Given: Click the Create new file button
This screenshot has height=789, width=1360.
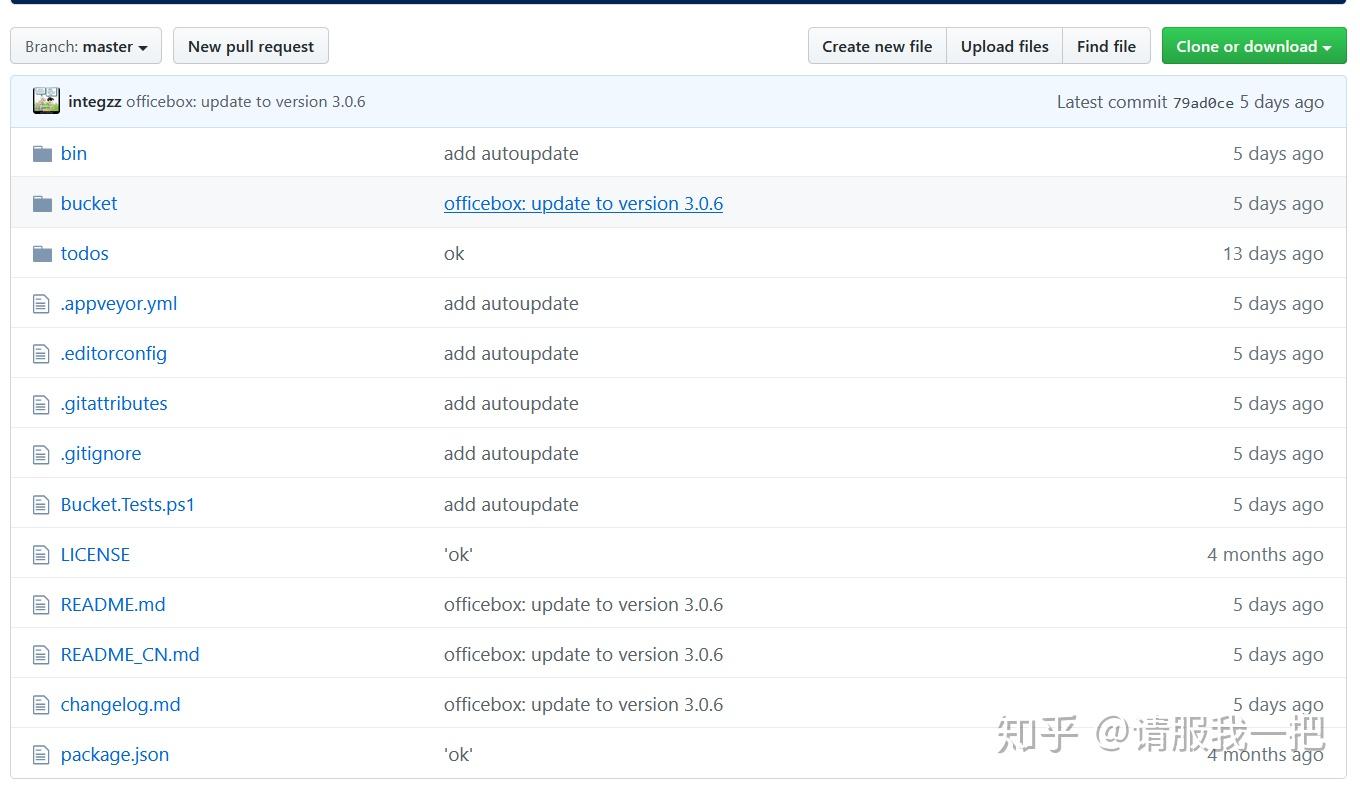Looking at the screenshot, I should pos(877,46).
